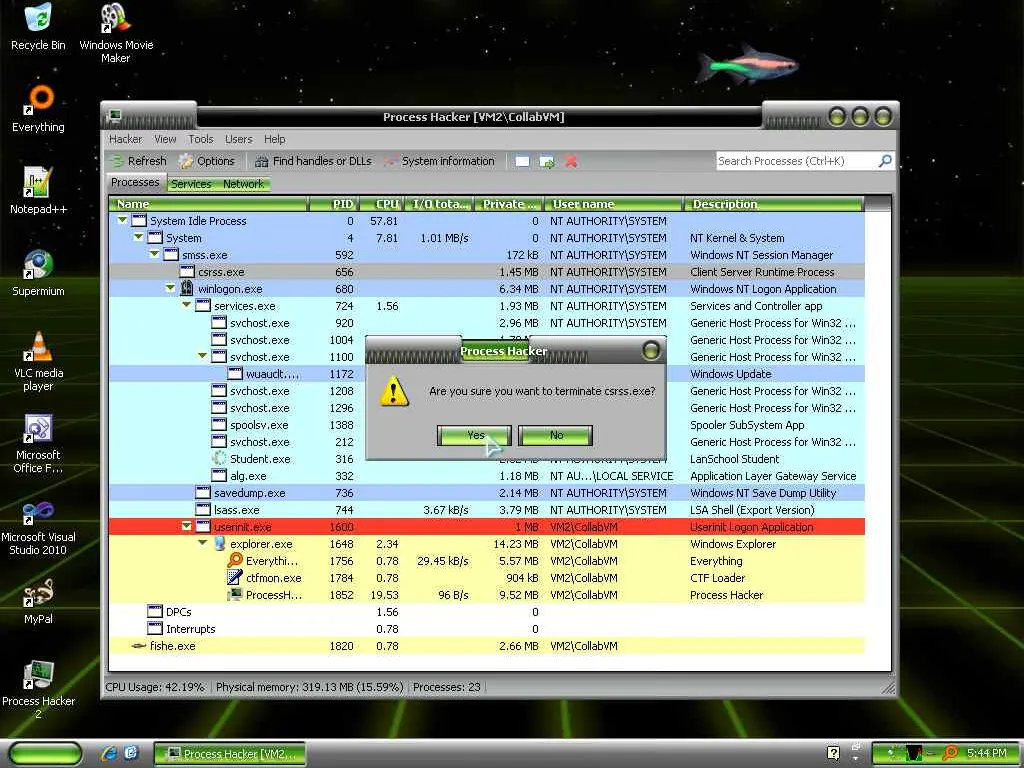Screen dimensions: 1024x768
Task: Click the winlogon.exe process icon
Action: point(187,288)
